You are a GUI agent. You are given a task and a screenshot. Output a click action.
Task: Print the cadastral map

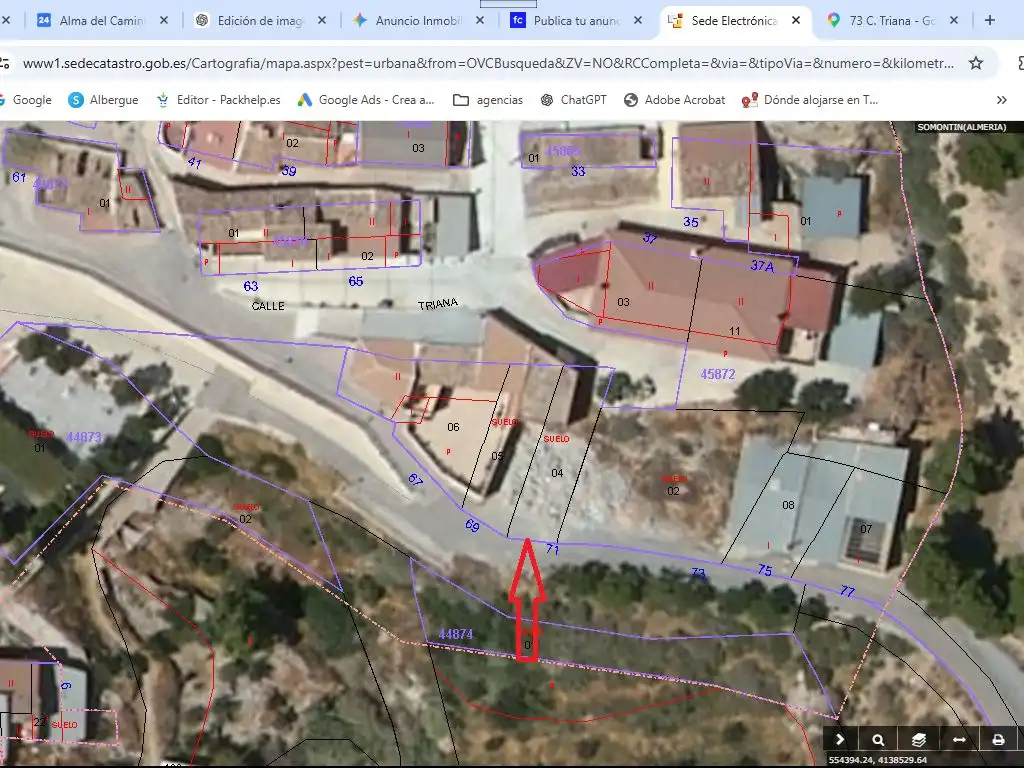pyautogui.click(x=998, y=739)
